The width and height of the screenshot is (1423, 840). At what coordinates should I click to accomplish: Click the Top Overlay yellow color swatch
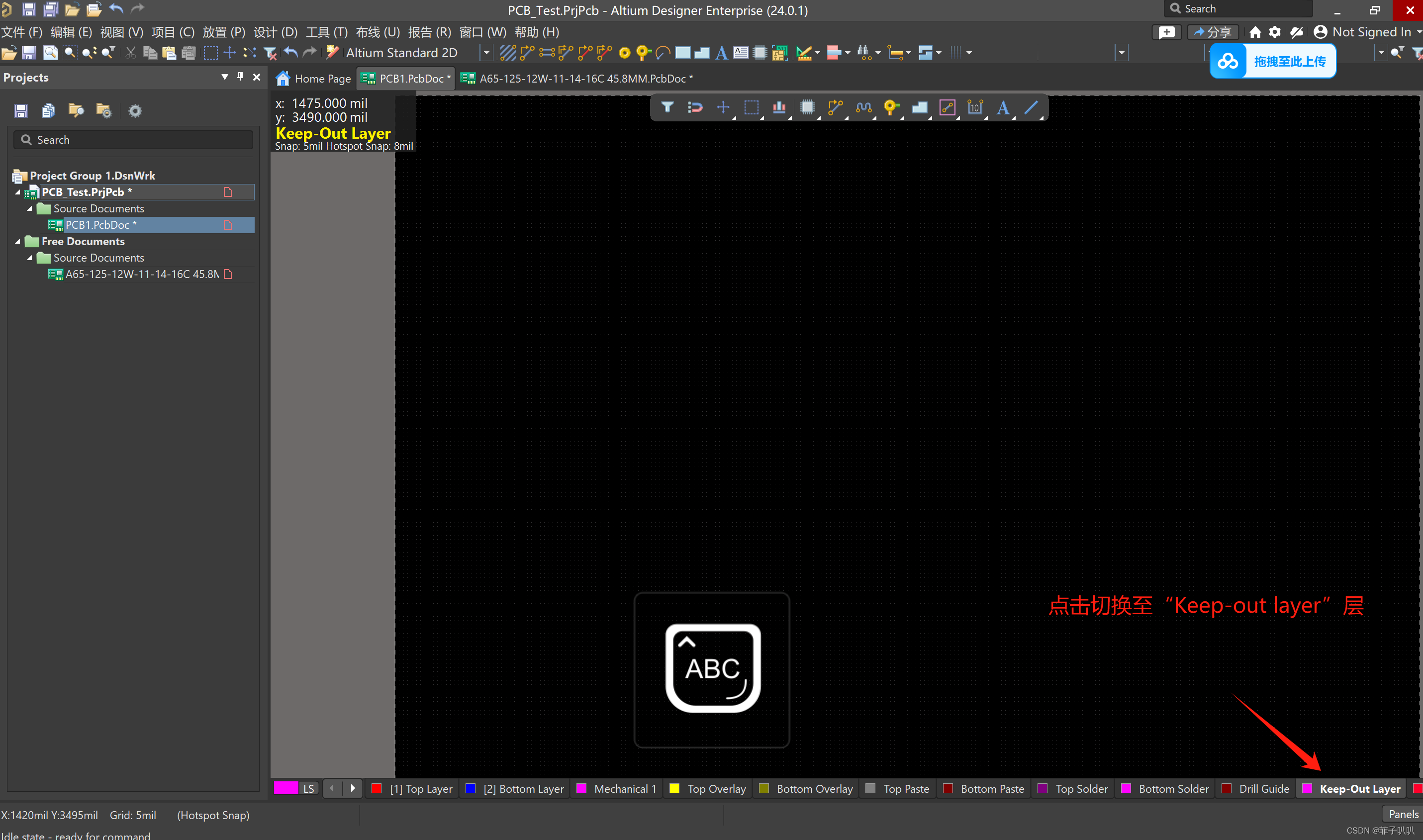coord(674,788)
